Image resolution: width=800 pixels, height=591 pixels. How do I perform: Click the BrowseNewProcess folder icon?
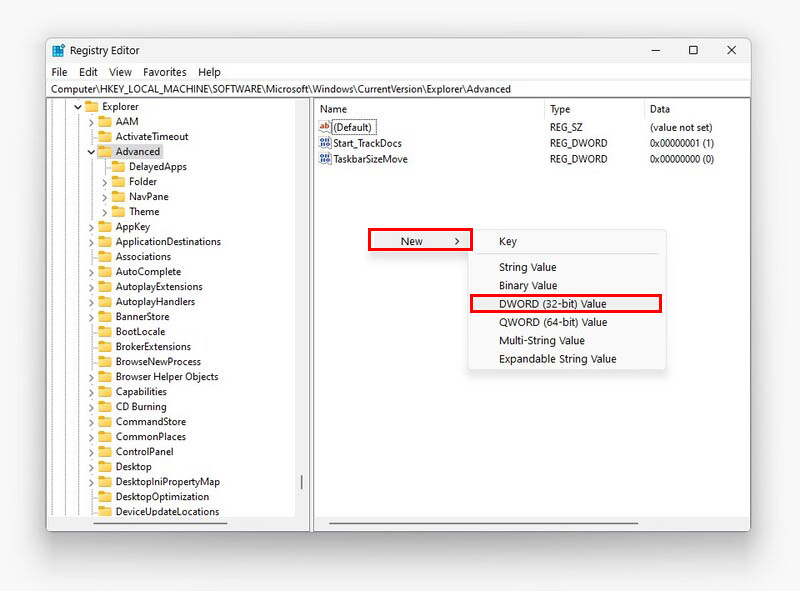pos(105,361)
